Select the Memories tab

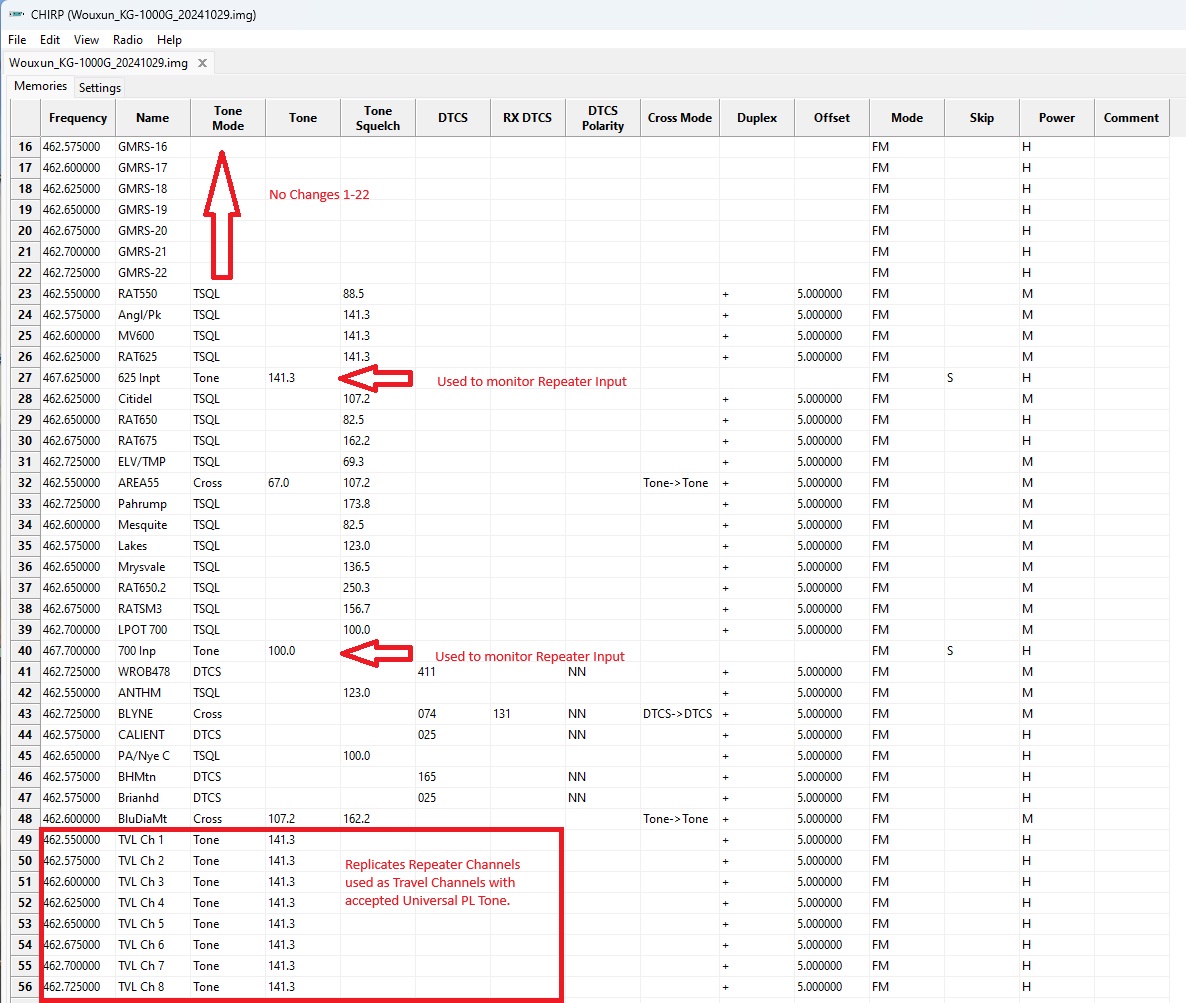(x=40, y=86)
